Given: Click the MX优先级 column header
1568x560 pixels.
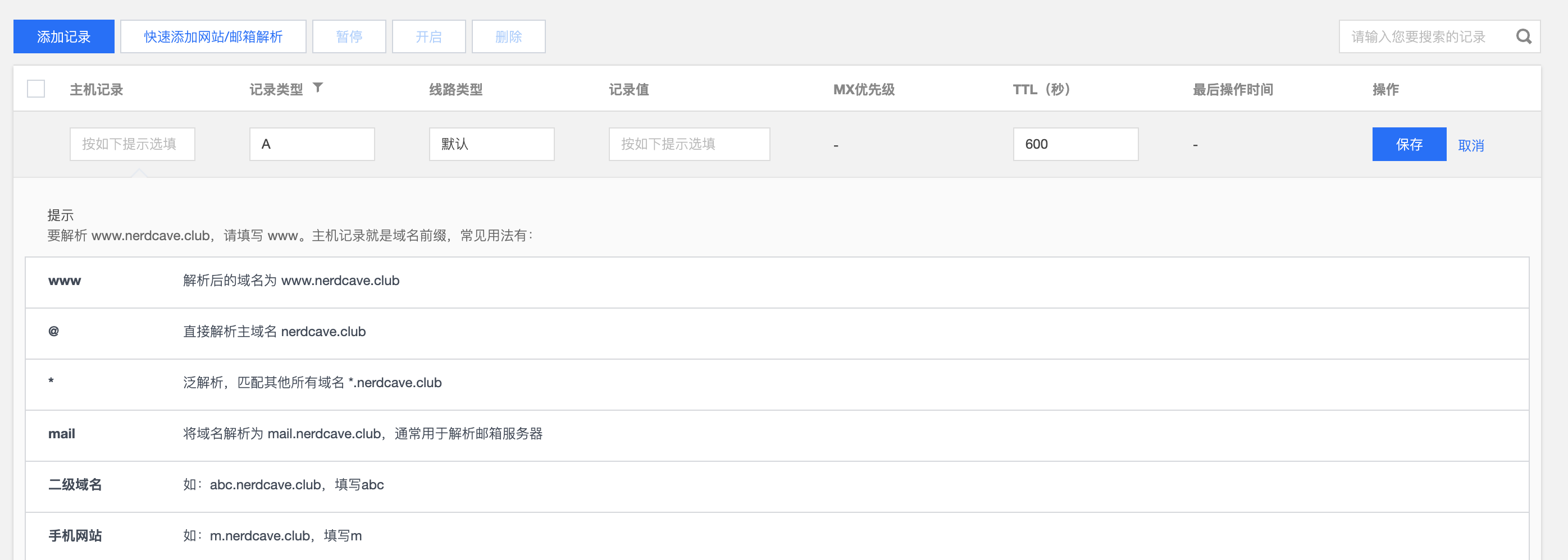Looking at the screenshot, I should coord(864,89).
